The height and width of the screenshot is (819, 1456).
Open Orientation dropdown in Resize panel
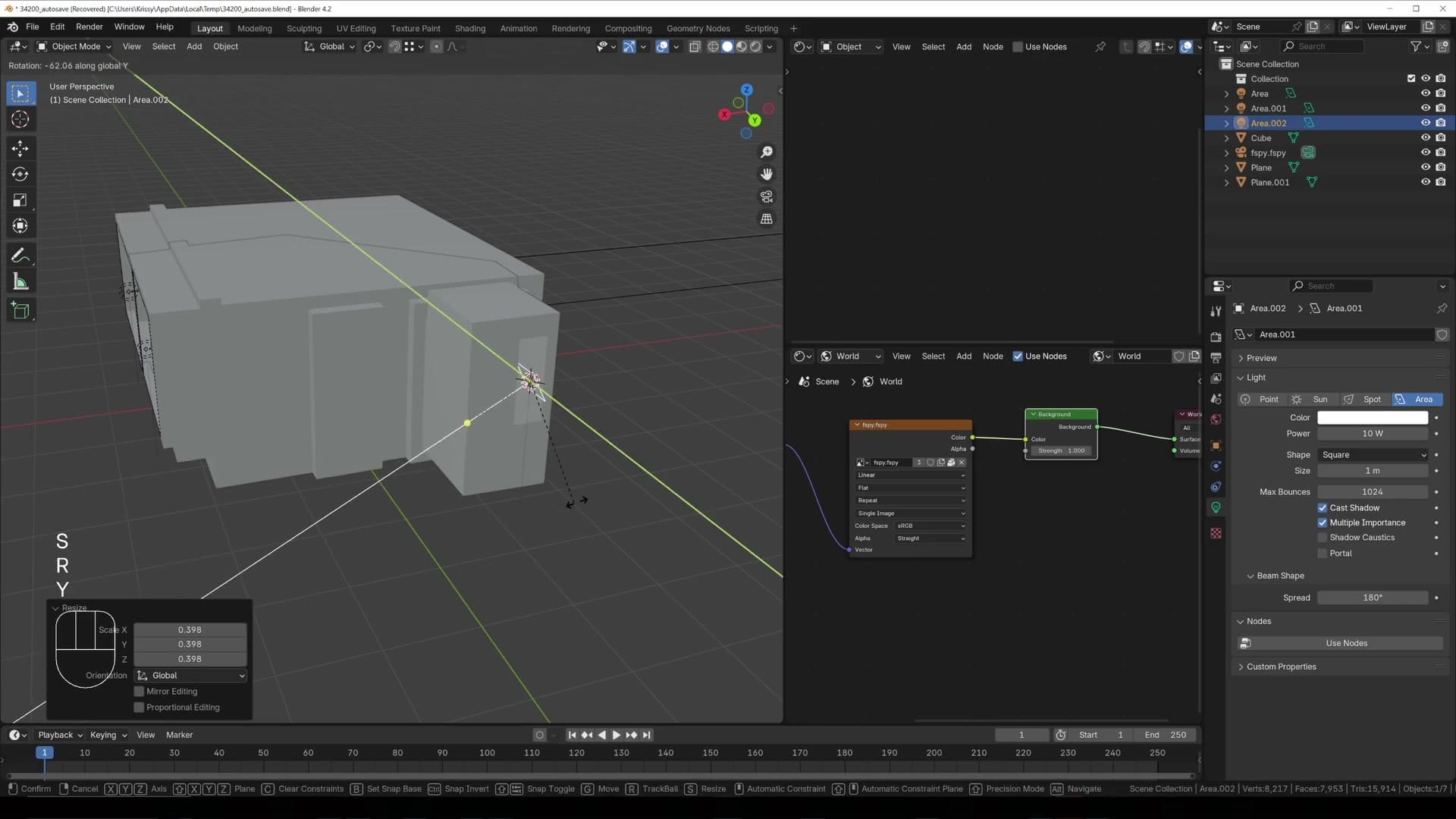(191, 676)
